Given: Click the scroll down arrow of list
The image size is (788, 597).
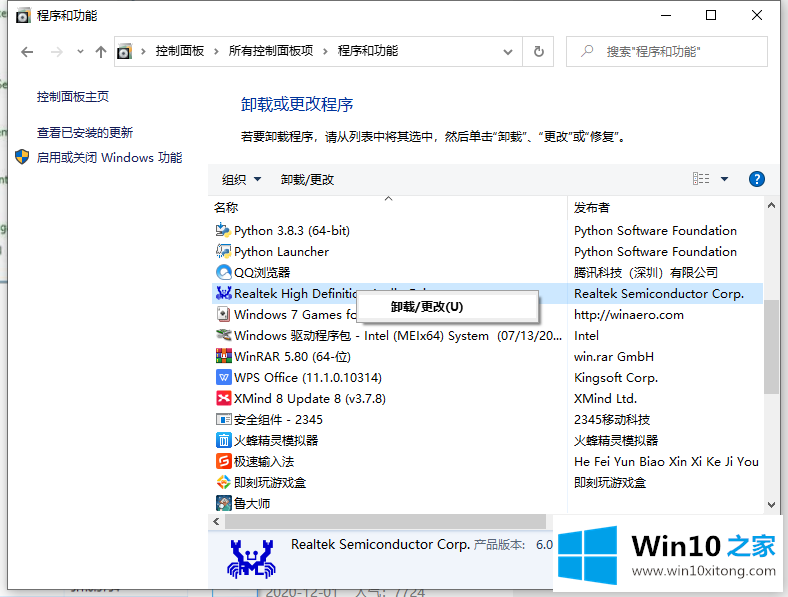Looking at the screenshot, I should click(771, 505).
